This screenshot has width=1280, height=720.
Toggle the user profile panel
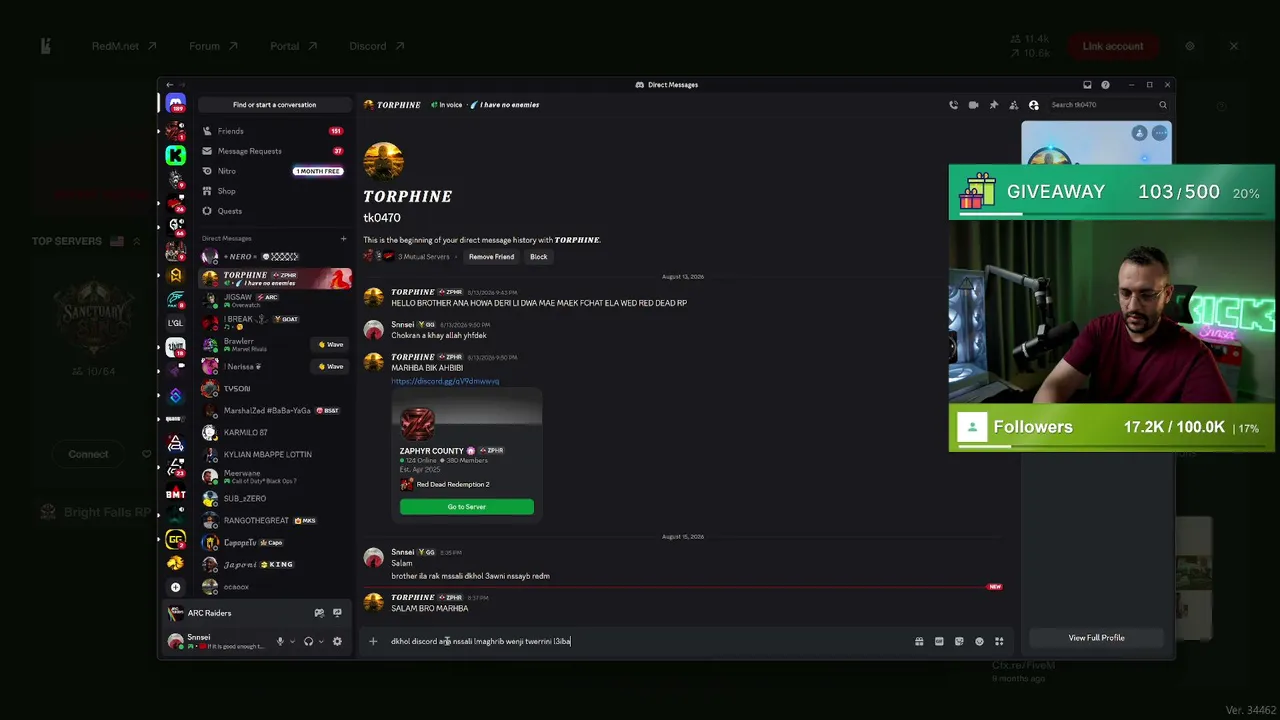[x=1033, y=105]
